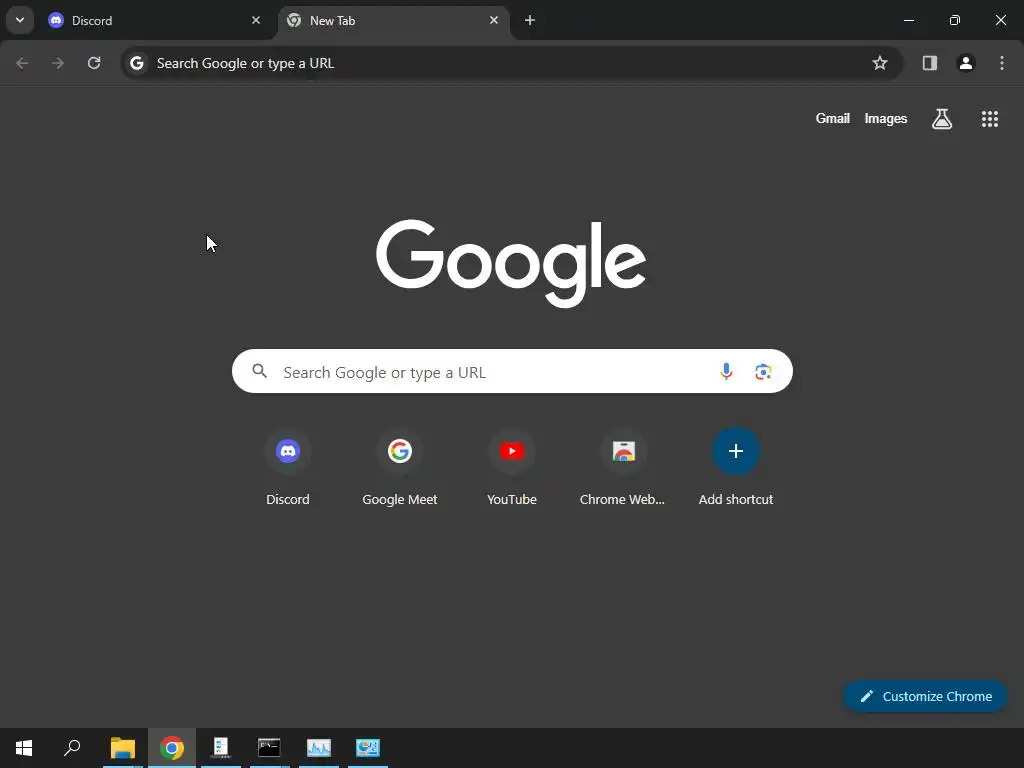Click the Google logo
Viewport: 1024px width, 768px height.
511,263
